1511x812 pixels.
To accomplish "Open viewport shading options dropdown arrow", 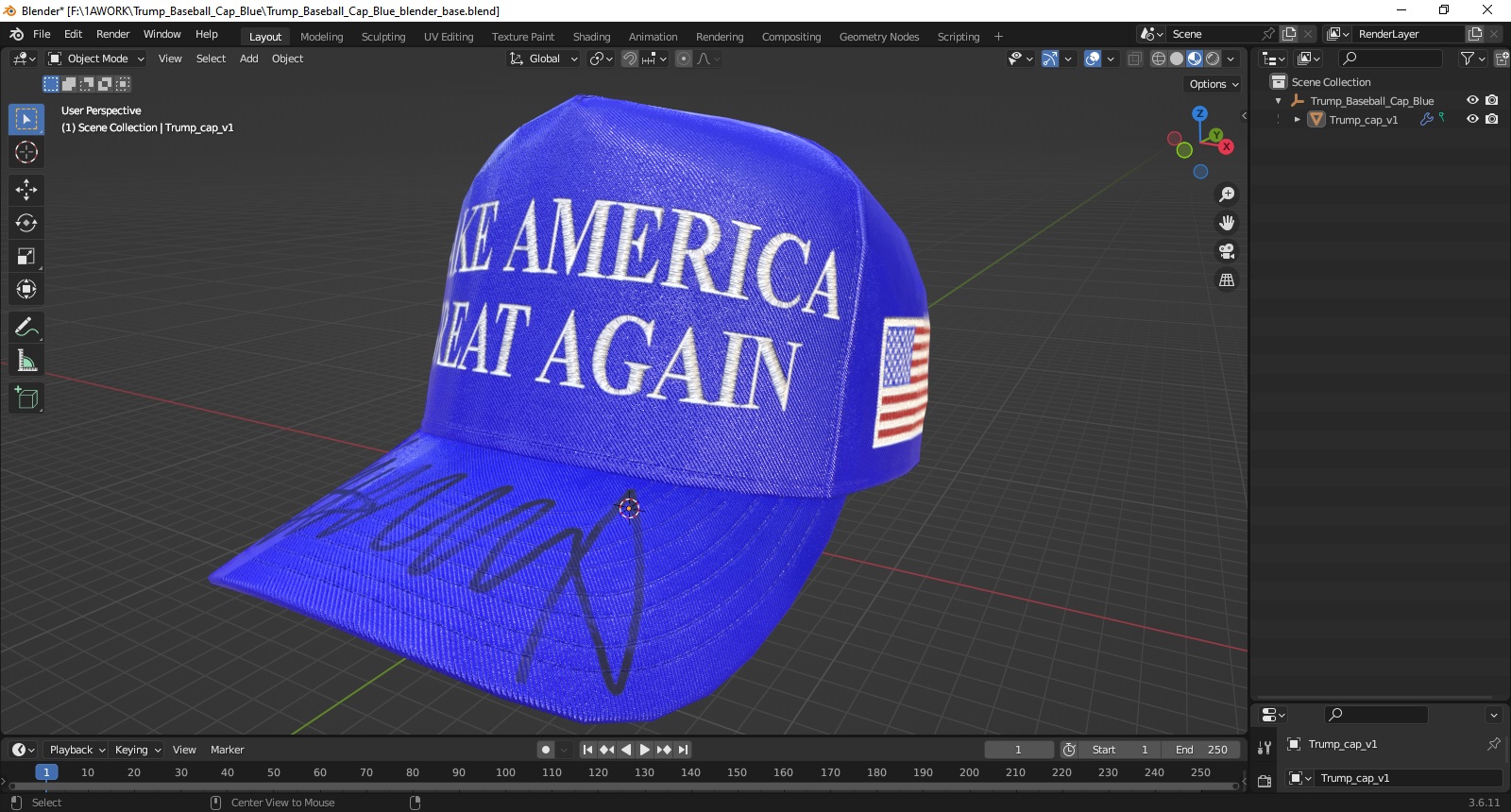I will click(x=1231, y=59).
